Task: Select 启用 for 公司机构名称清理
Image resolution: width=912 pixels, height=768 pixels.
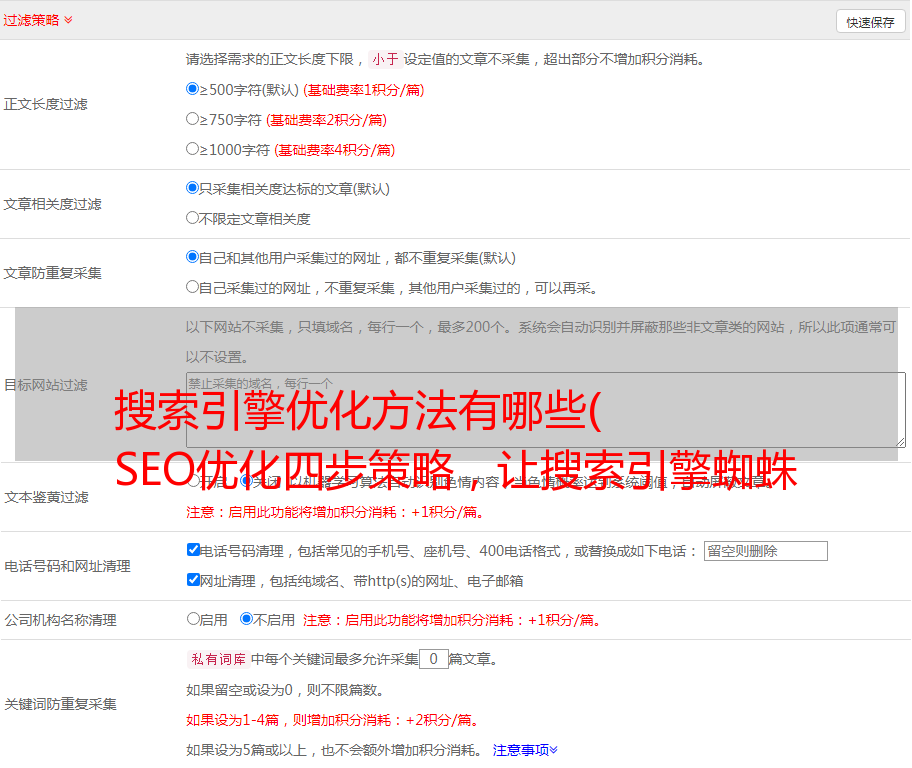Action: click(193, 619)
